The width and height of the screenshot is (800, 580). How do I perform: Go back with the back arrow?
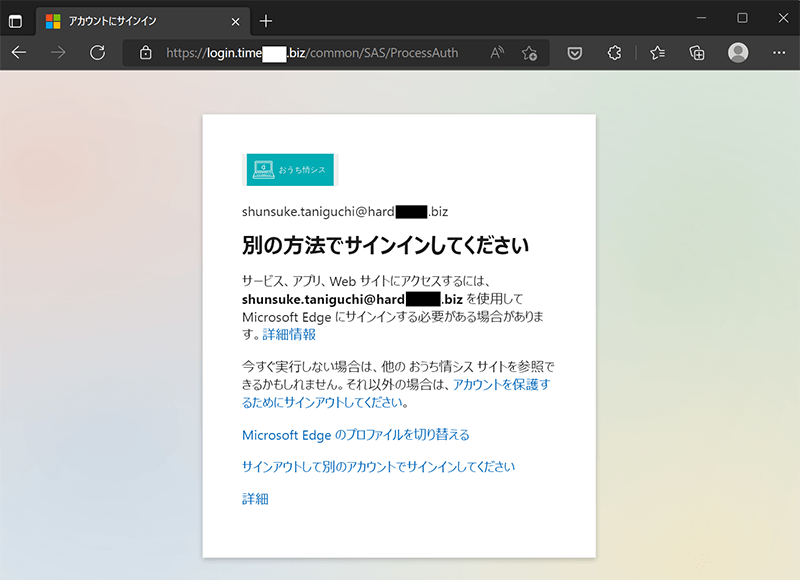(19, 53)
